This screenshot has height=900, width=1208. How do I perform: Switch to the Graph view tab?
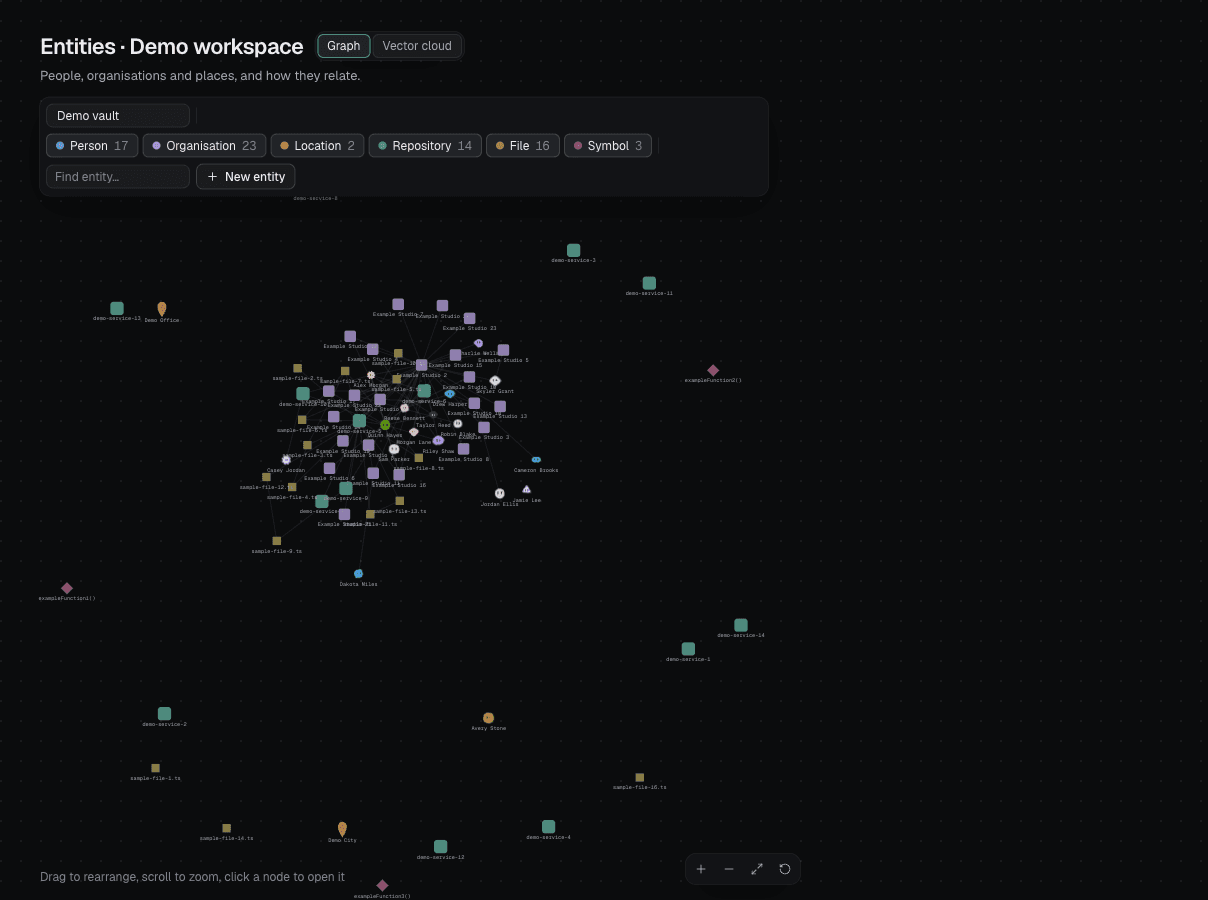[344, 46]
